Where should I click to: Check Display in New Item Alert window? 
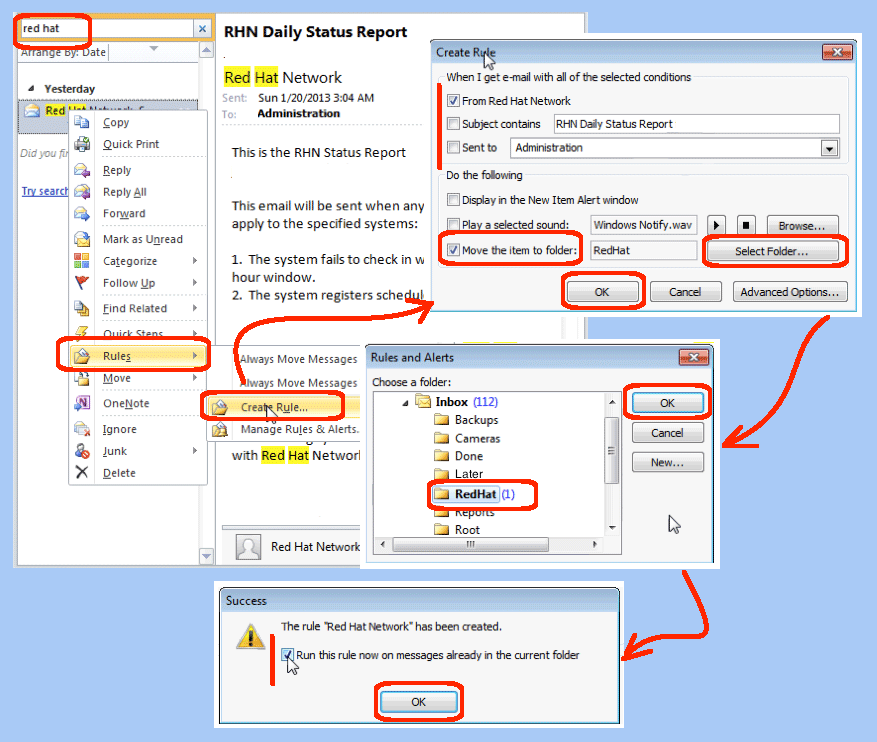coord(454,200)
